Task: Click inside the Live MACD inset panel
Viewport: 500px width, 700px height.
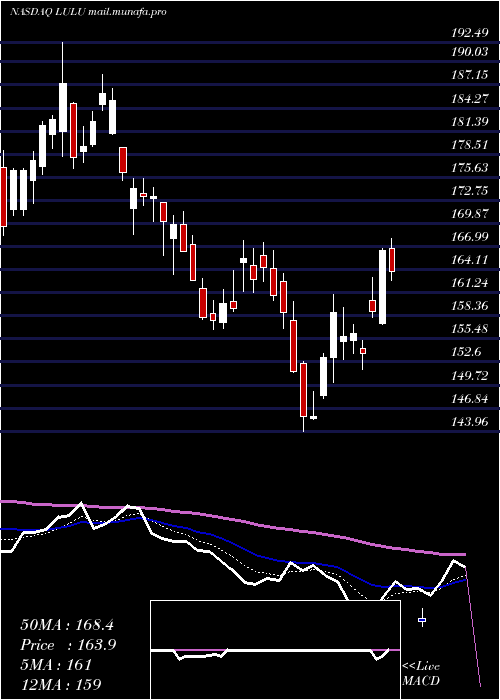Action: 275,650
